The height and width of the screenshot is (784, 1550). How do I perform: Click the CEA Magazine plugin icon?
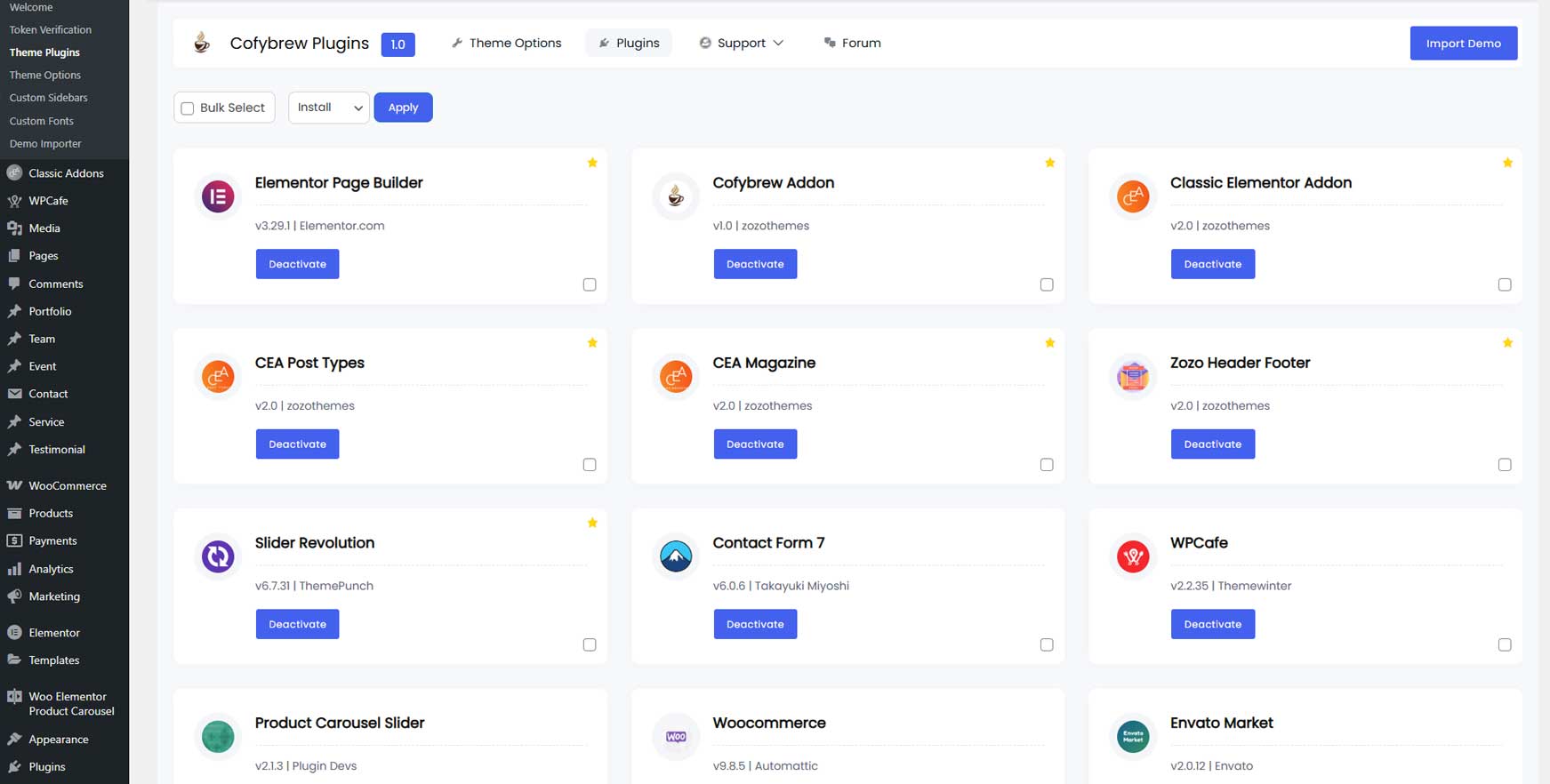pyautogui.click(x=676, y=377)
